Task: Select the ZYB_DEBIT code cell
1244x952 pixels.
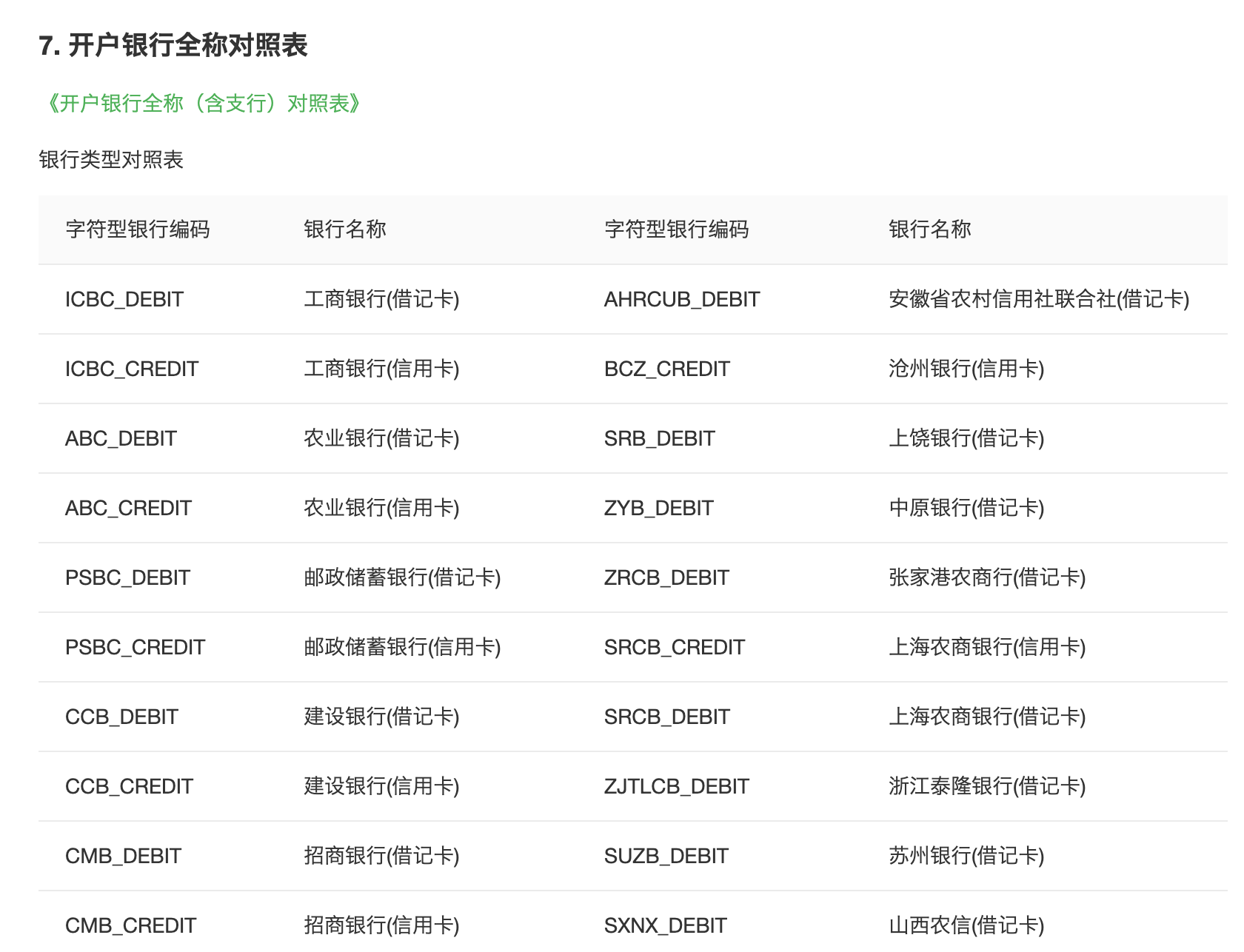Action: pyautogui.click(x=659, y=508)
